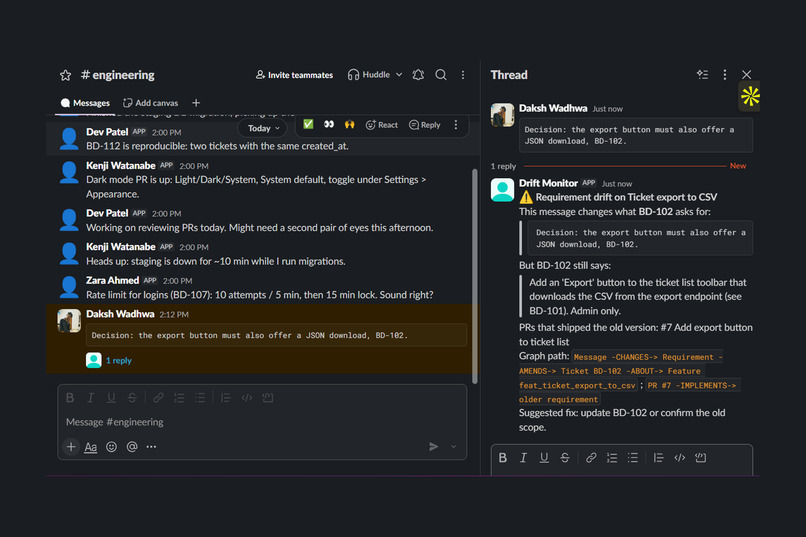The image size is (806, 537).
Task: Open attachment plus menu in composer
Action: 71,447
